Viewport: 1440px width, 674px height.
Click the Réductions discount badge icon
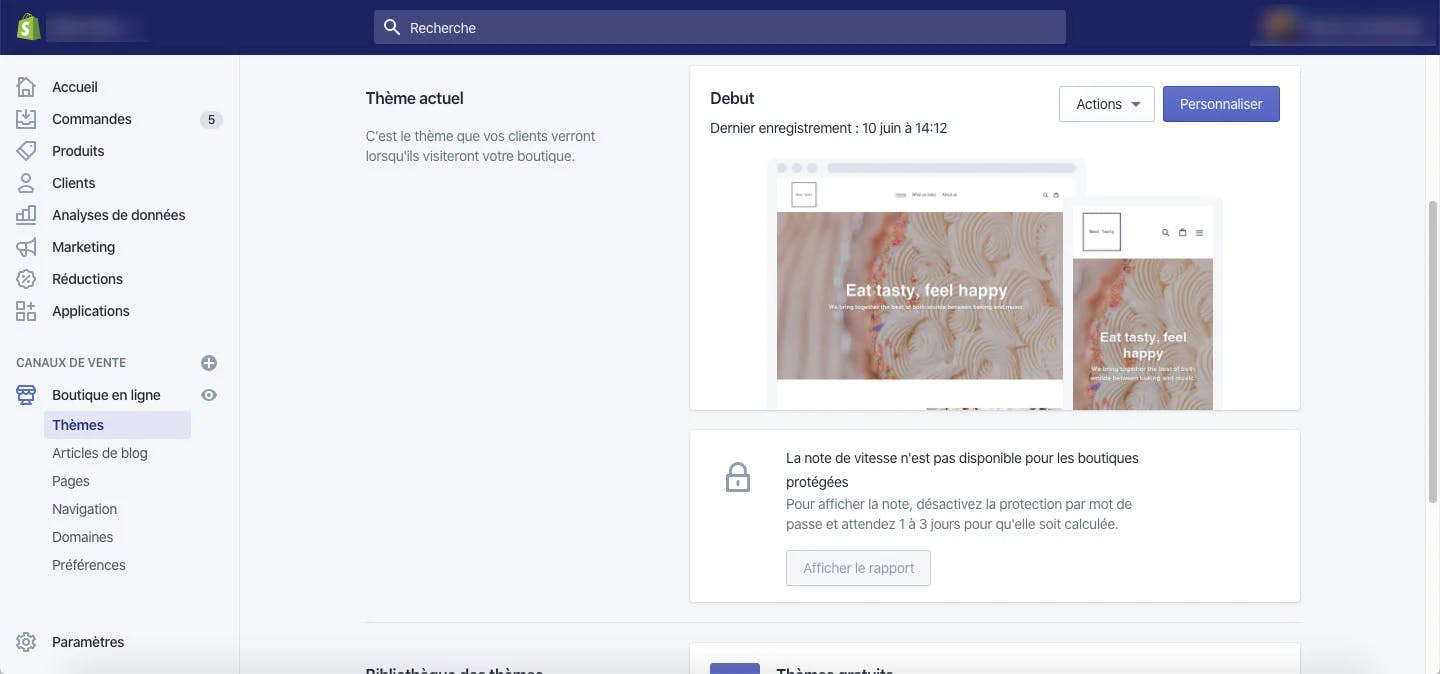[x=26, y=279]
